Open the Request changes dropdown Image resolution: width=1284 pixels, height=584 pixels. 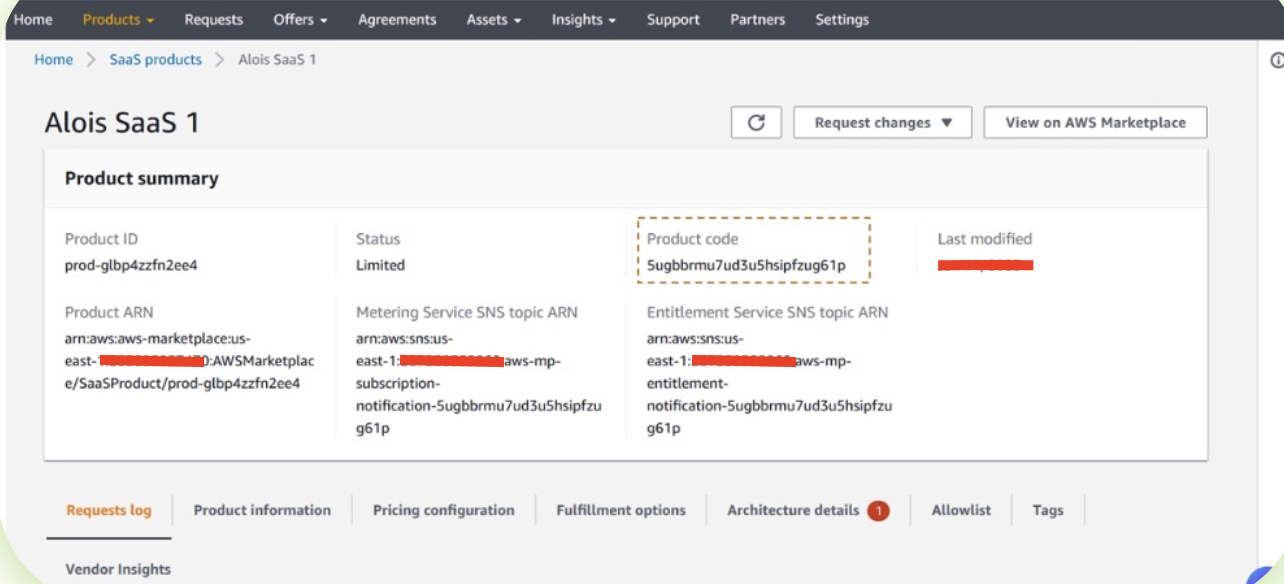(x=884, y=123)
